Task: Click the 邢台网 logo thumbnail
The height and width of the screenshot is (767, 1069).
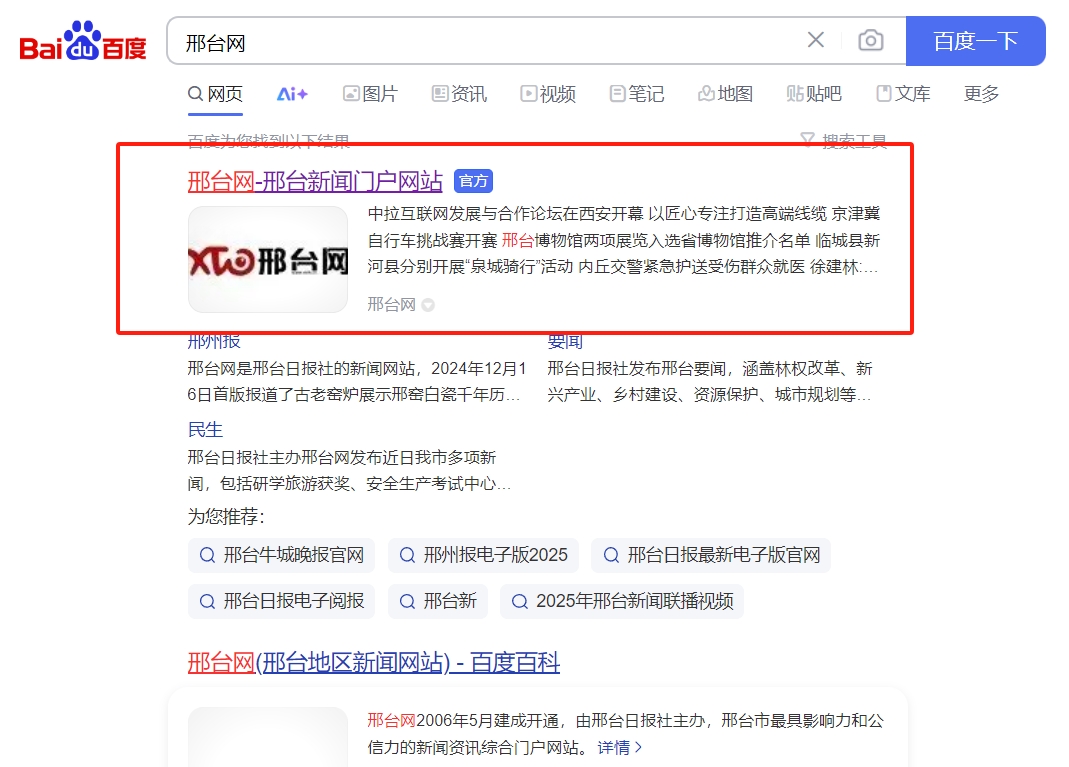Action: tap(268, 259)
